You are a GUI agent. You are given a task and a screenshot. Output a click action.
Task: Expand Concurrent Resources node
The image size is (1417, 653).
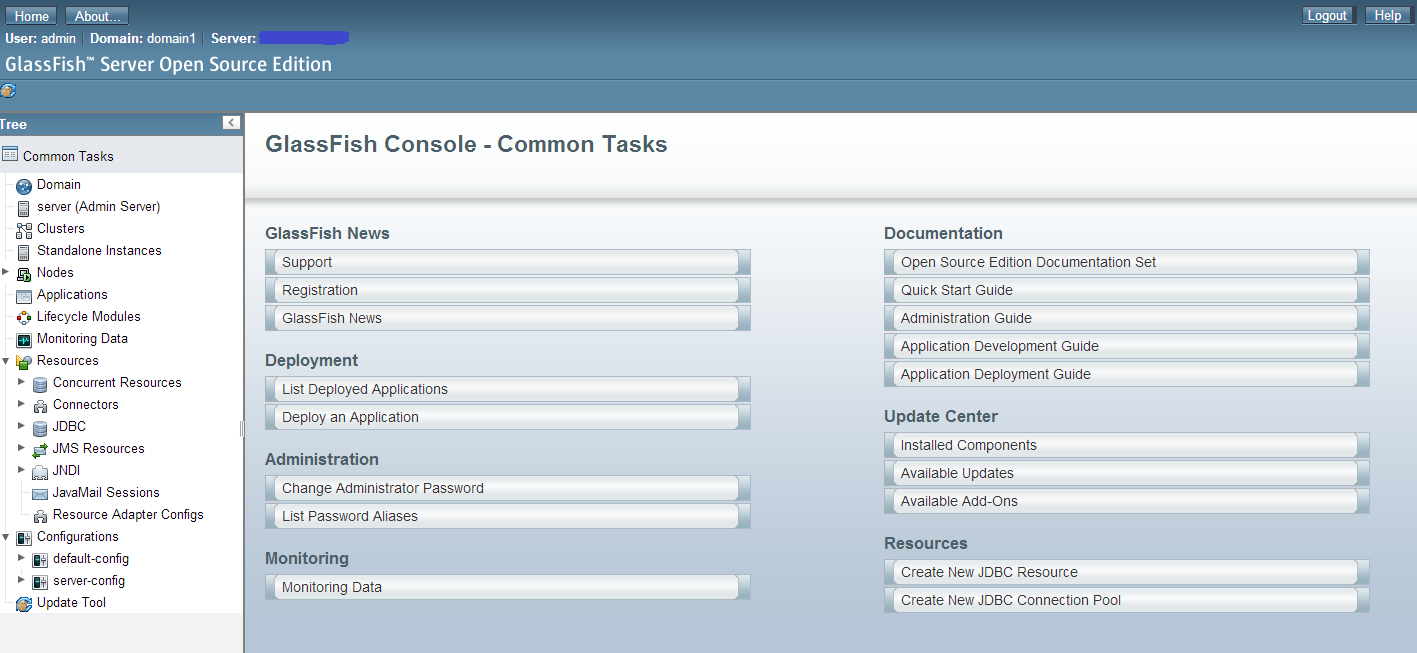point(21,381)
